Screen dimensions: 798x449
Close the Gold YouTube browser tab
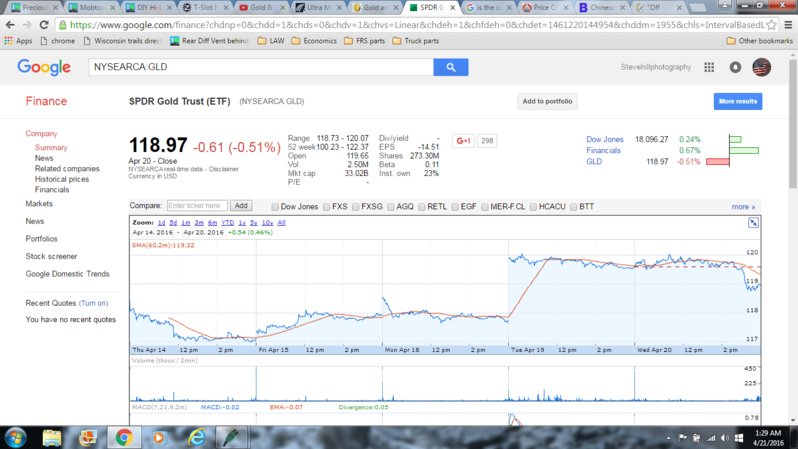282,8
